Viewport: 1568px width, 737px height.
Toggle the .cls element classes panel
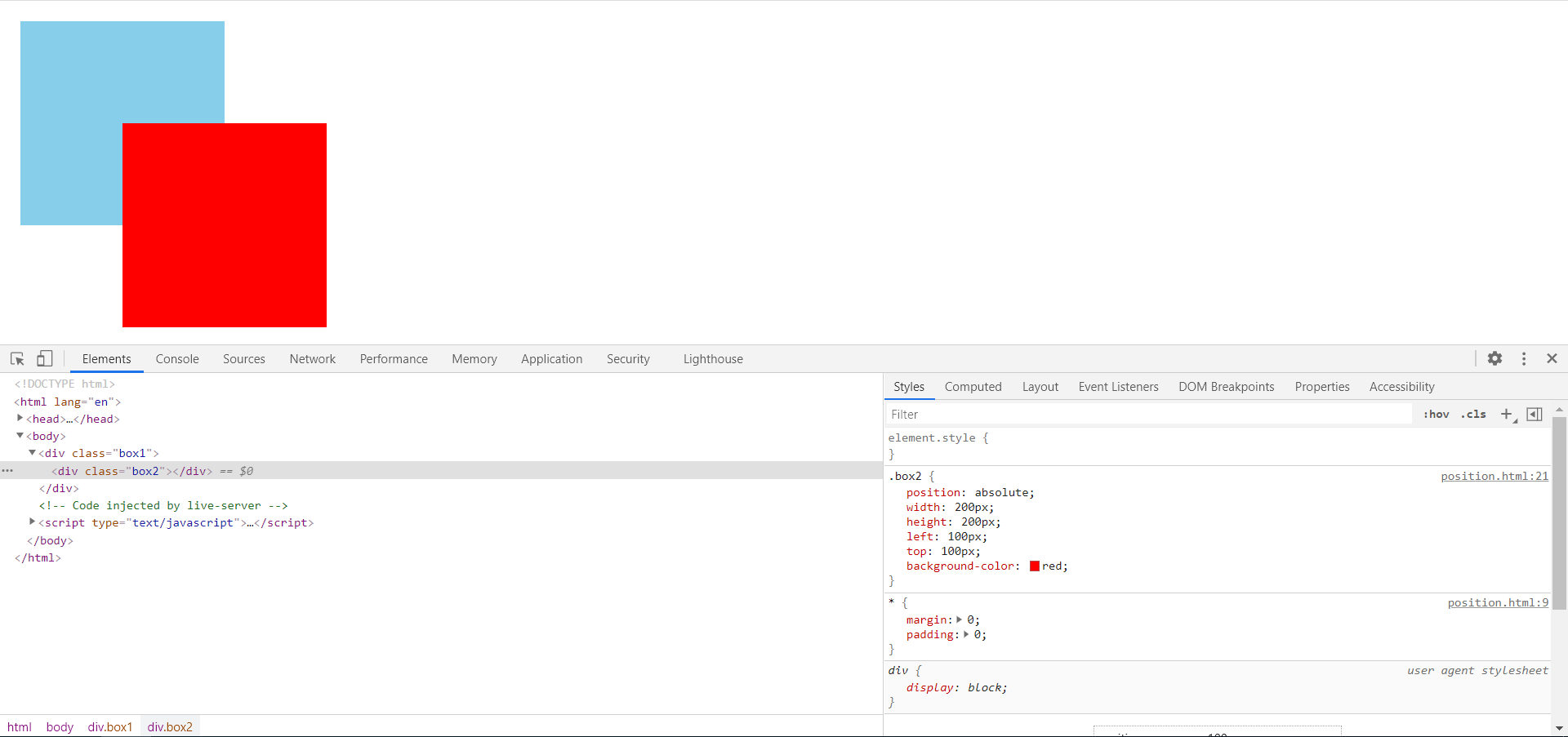coord(1473,415)
